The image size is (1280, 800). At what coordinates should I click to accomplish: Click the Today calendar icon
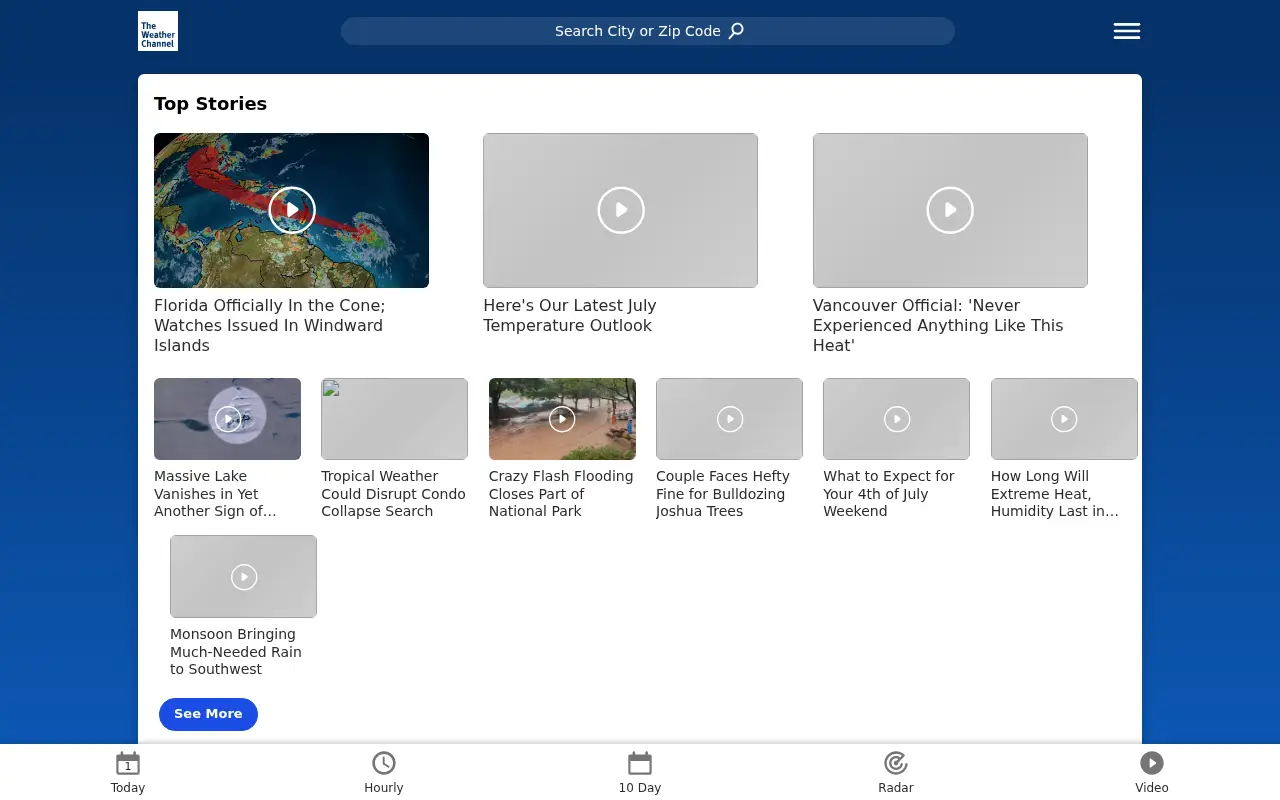128,764
